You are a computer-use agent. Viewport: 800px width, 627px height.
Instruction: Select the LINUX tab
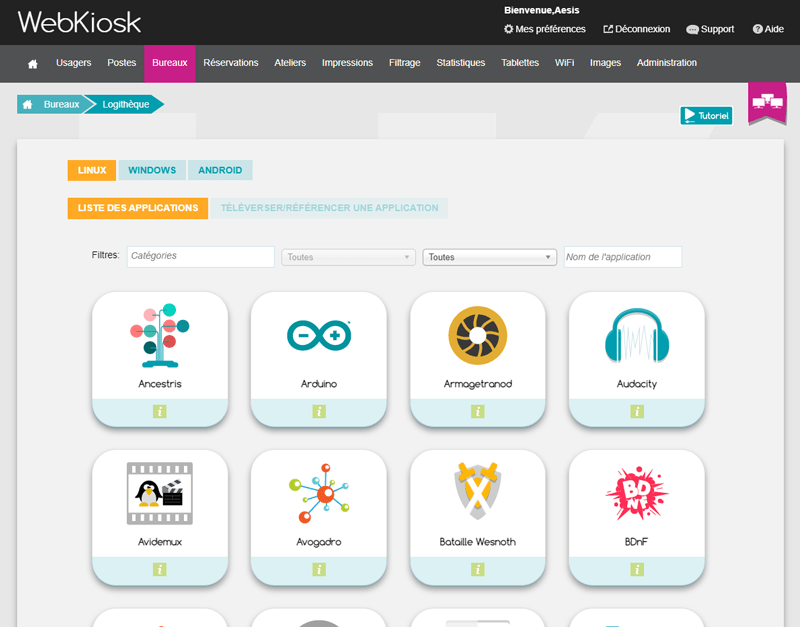tap(92, 170)
